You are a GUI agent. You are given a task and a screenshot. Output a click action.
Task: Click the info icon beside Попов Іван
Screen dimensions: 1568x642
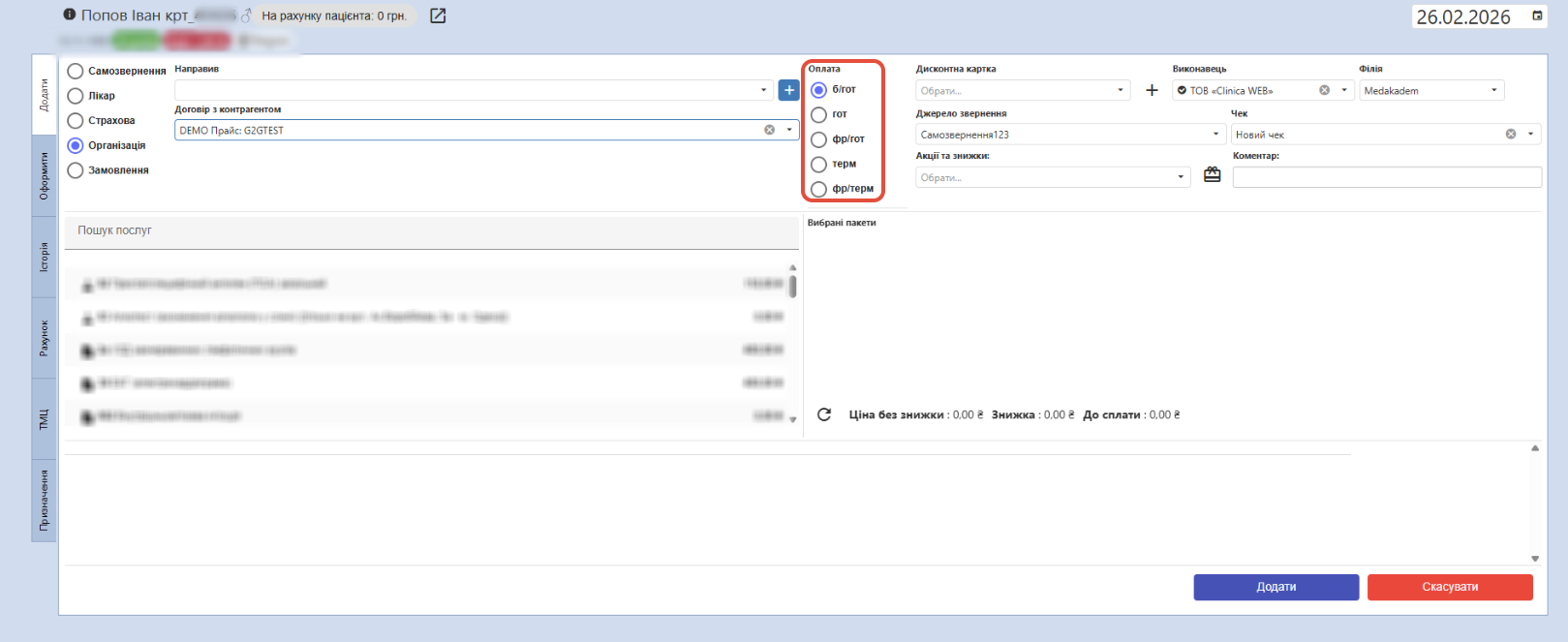(x=70, y=15)
